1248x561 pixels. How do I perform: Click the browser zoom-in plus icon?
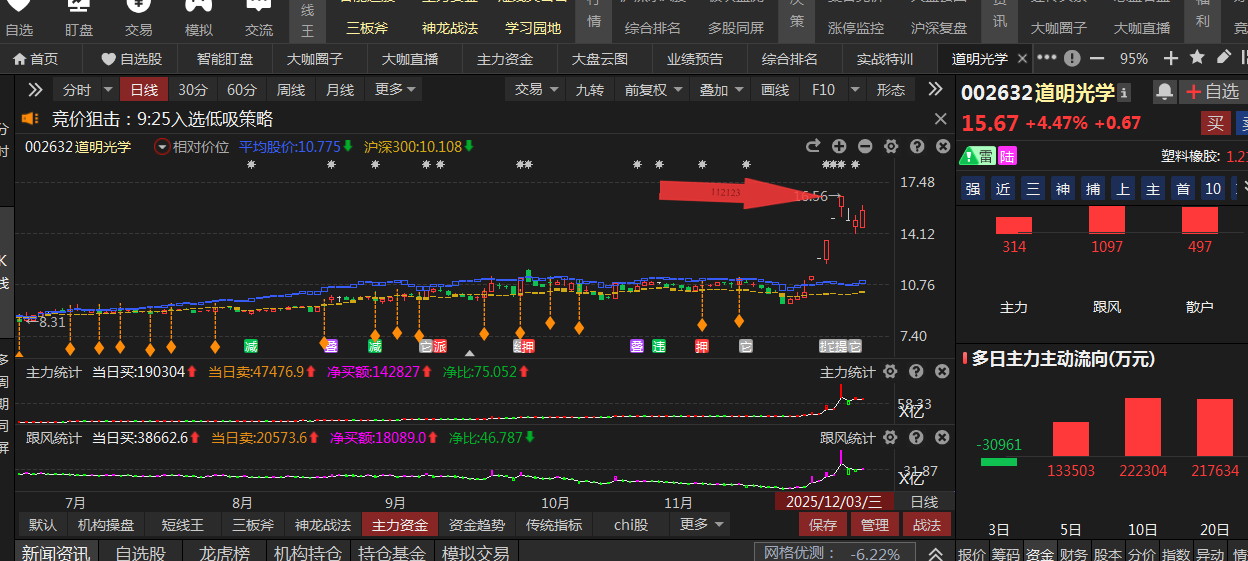pyautogui.click(x=1172, y=59)
